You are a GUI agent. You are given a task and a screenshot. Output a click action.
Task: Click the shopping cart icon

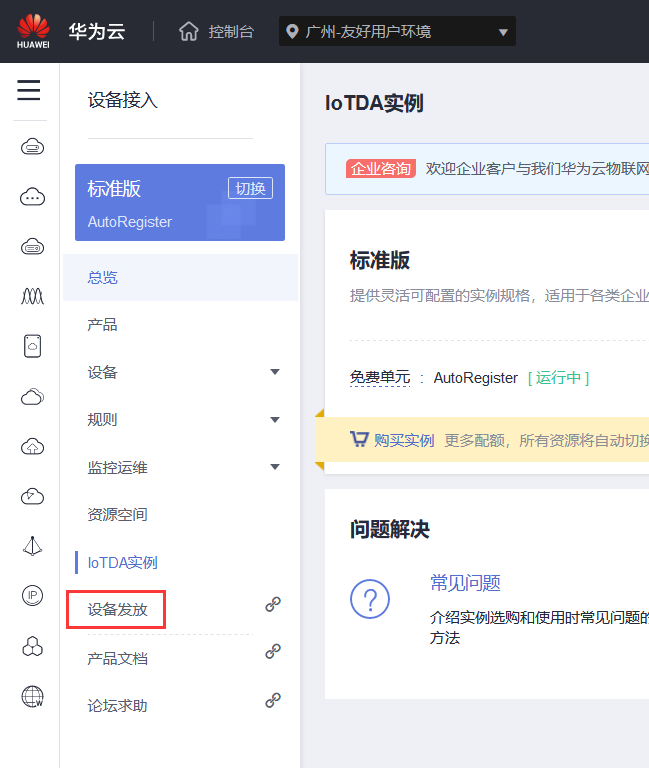point(359,439)
